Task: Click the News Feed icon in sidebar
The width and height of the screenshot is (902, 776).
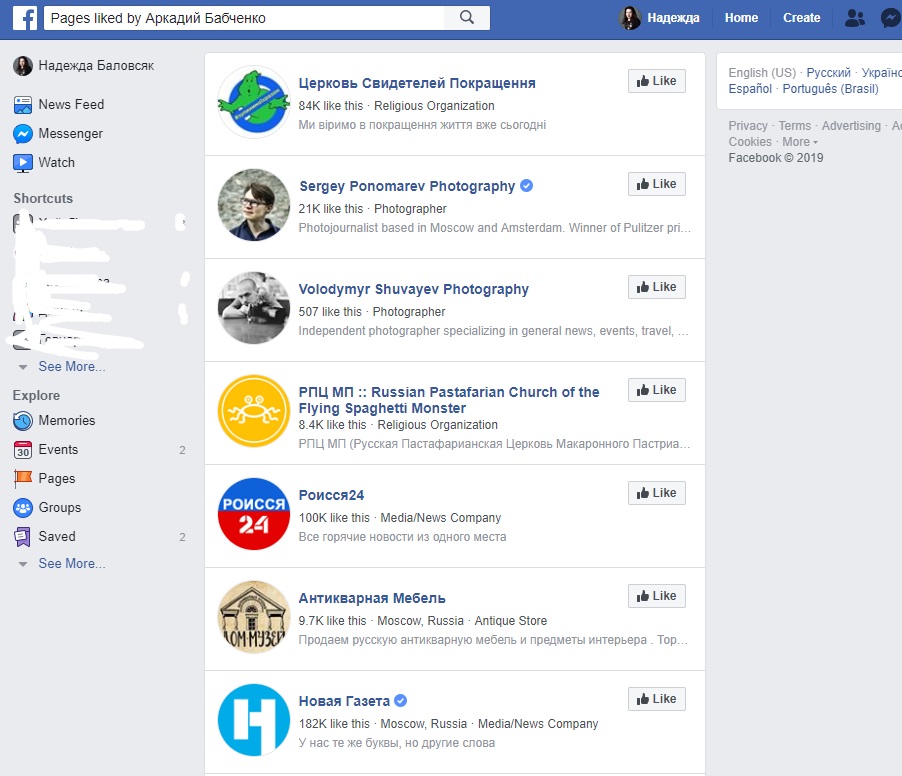Action: tap(23, 105)
